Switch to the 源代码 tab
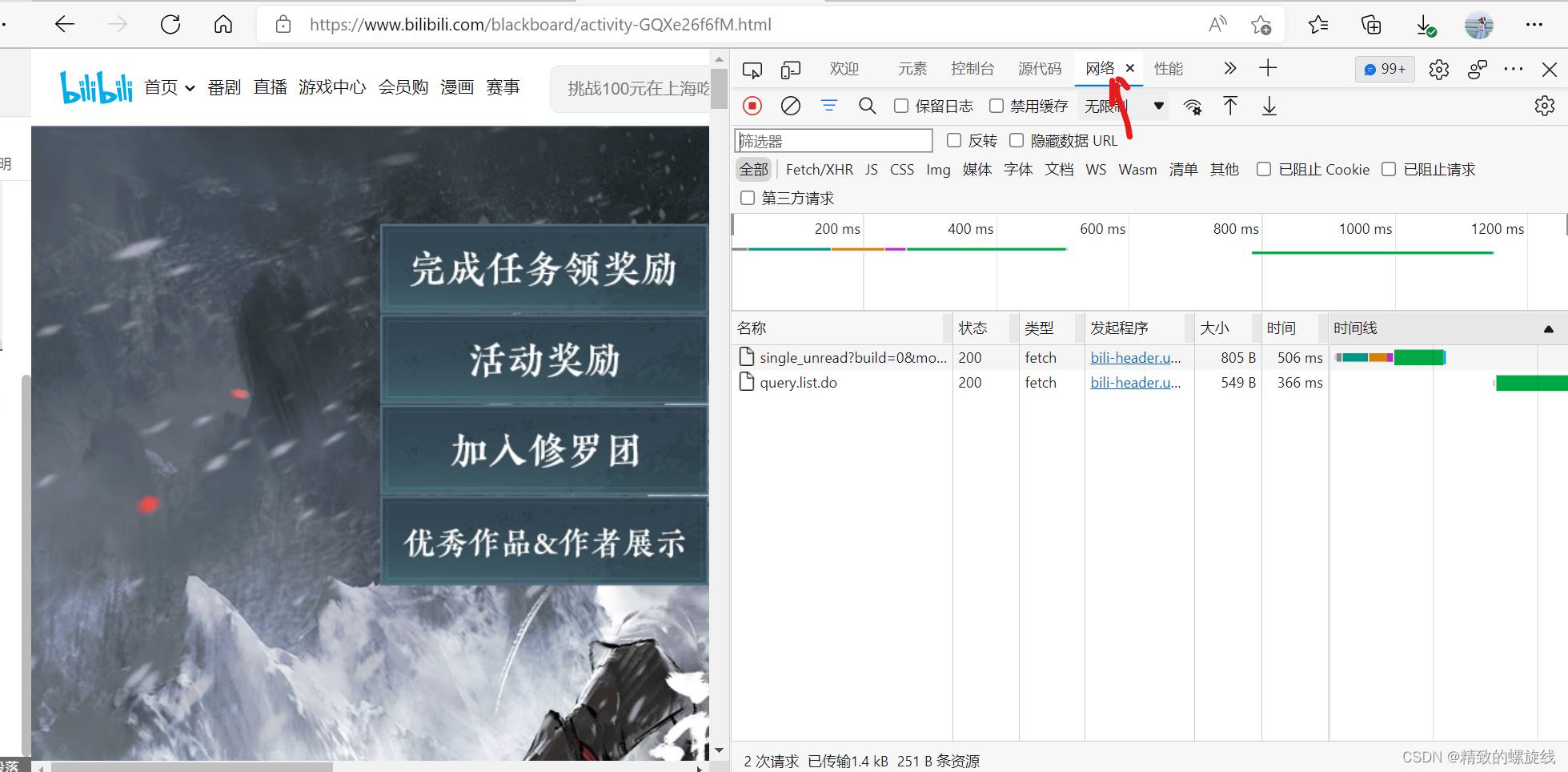Viewport: 1568px width, 772px height. pyautogui.click(x=1040, y=69)
